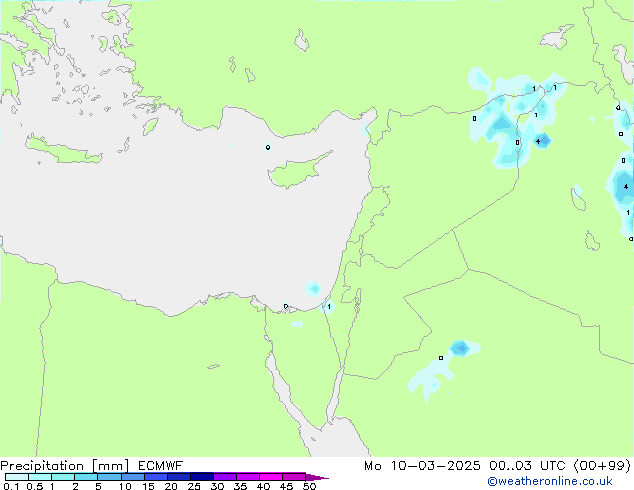Click the 5–10 mm legend color box
Screen dimensions: 634x490
109,477
